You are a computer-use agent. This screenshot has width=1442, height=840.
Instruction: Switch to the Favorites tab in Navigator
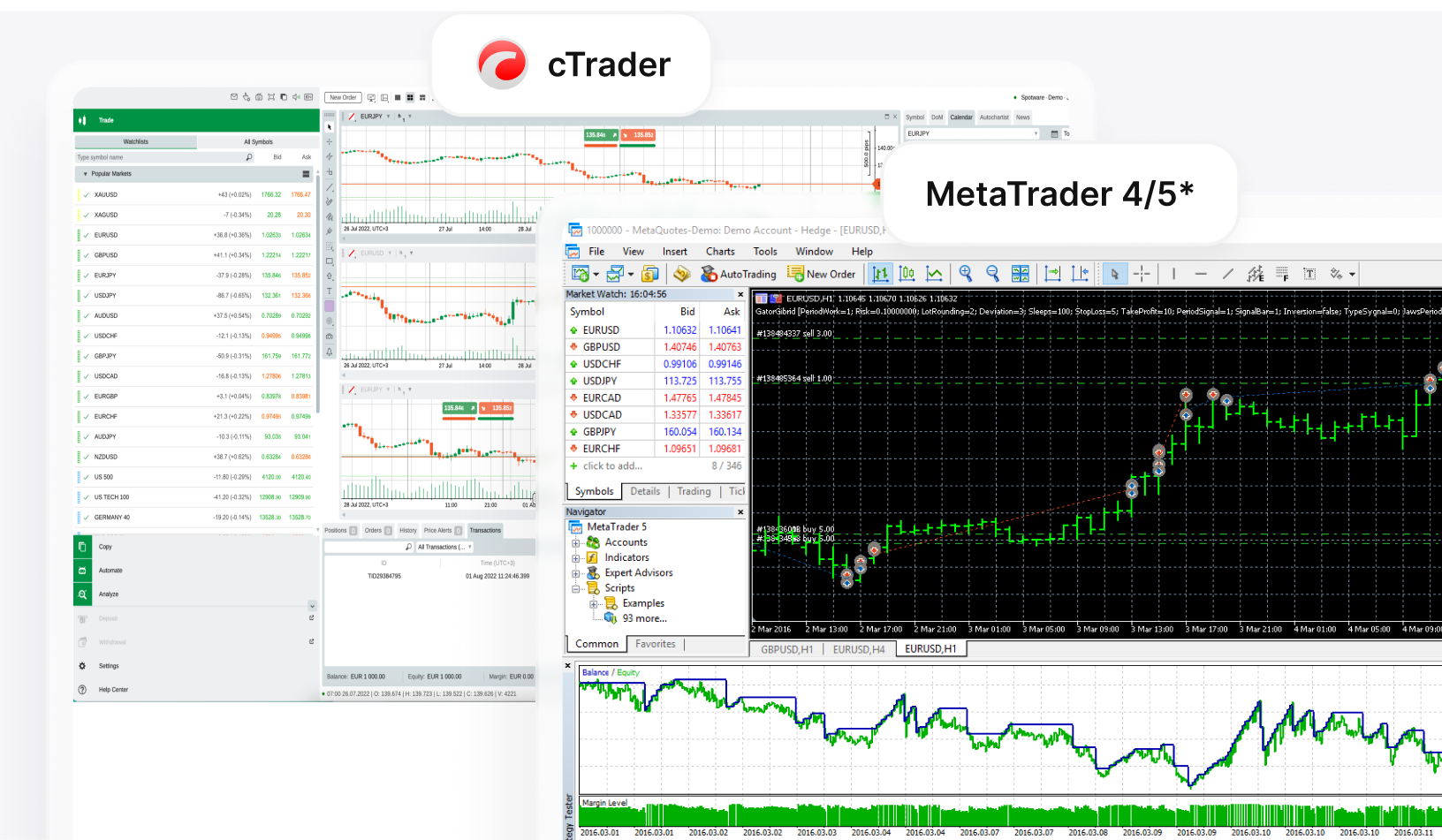(656, 644)
